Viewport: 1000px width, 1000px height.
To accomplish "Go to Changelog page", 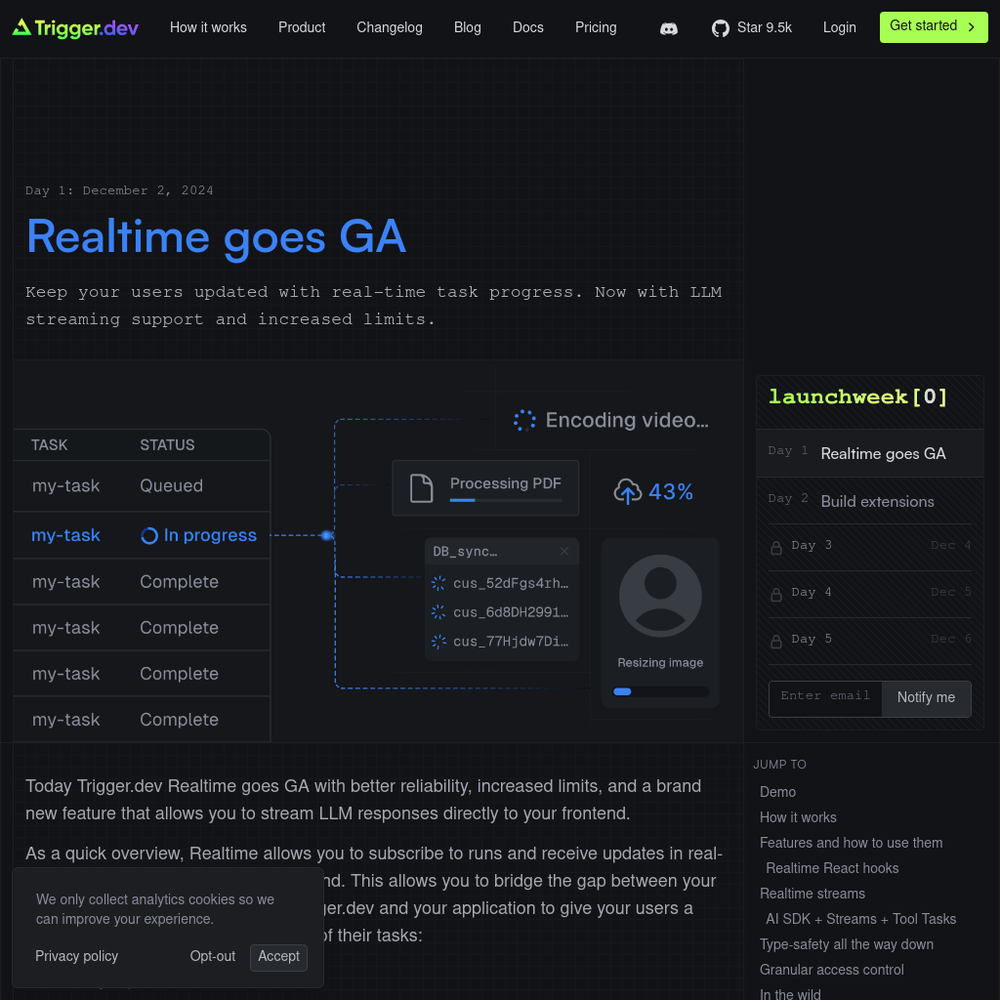I will click(389, 27).
